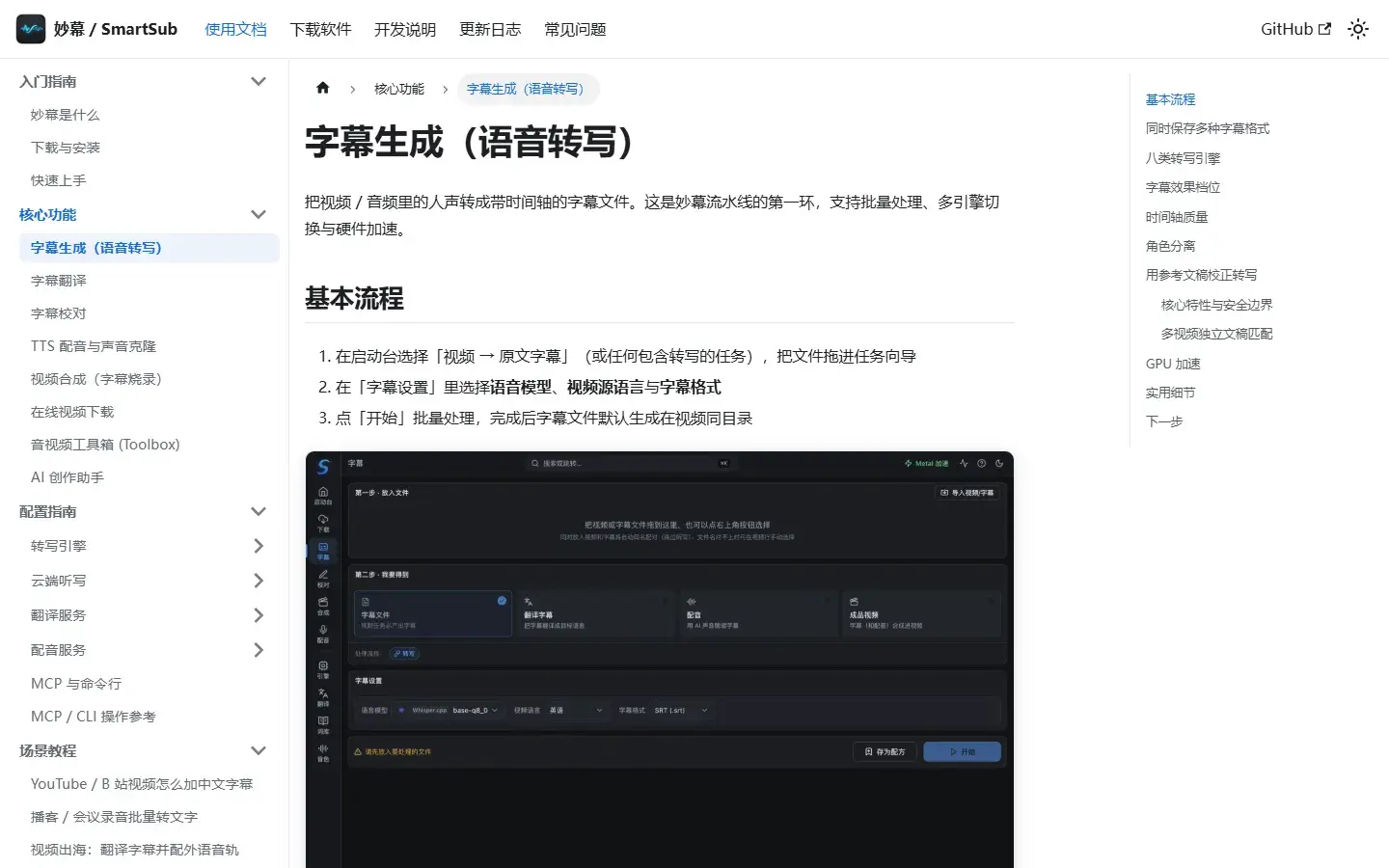Expand the 云端听写 sidebar chevron

[x=259, y=581]
